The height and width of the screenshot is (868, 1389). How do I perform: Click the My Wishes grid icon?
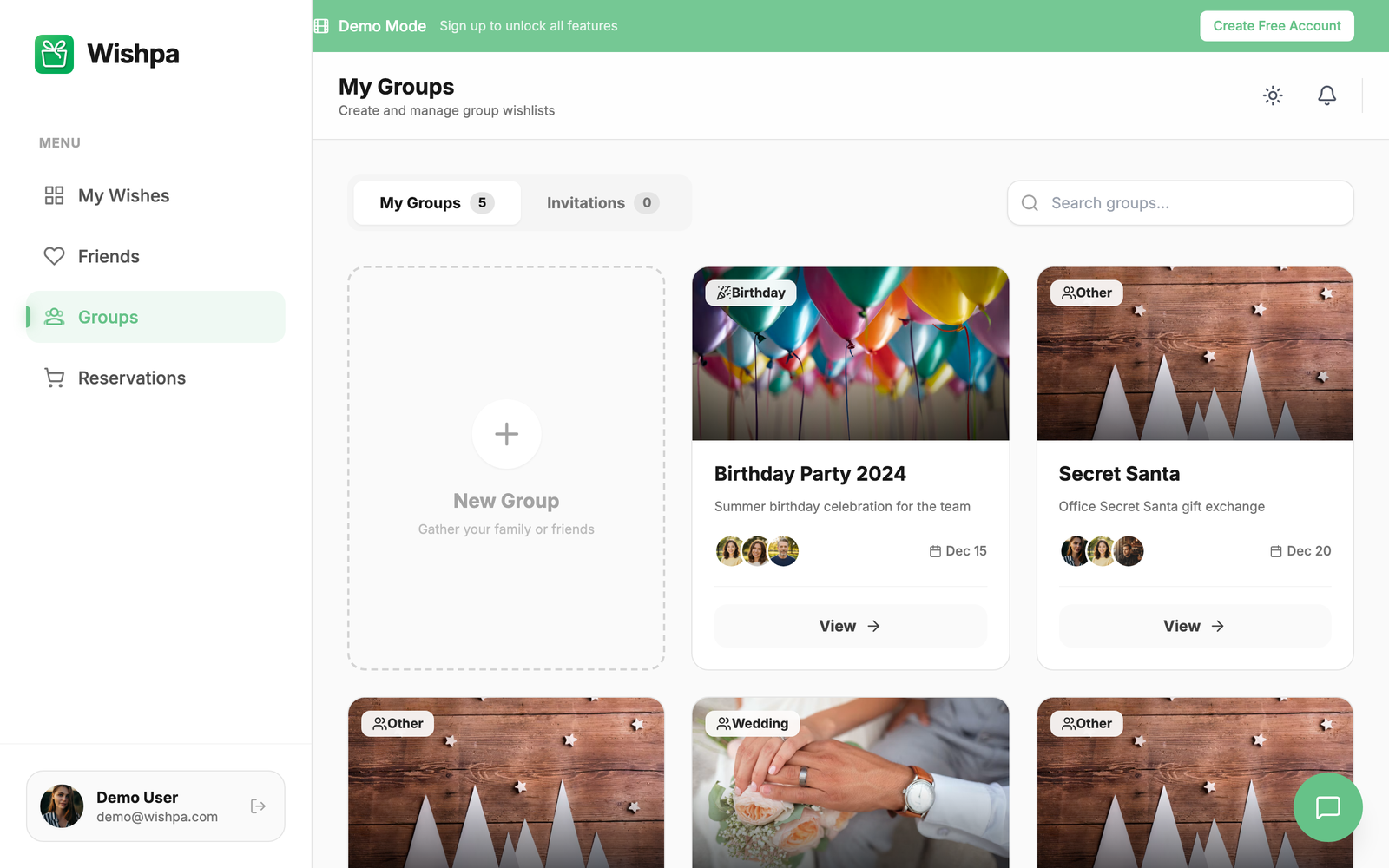pyautogui.click(x=54, y=195)
